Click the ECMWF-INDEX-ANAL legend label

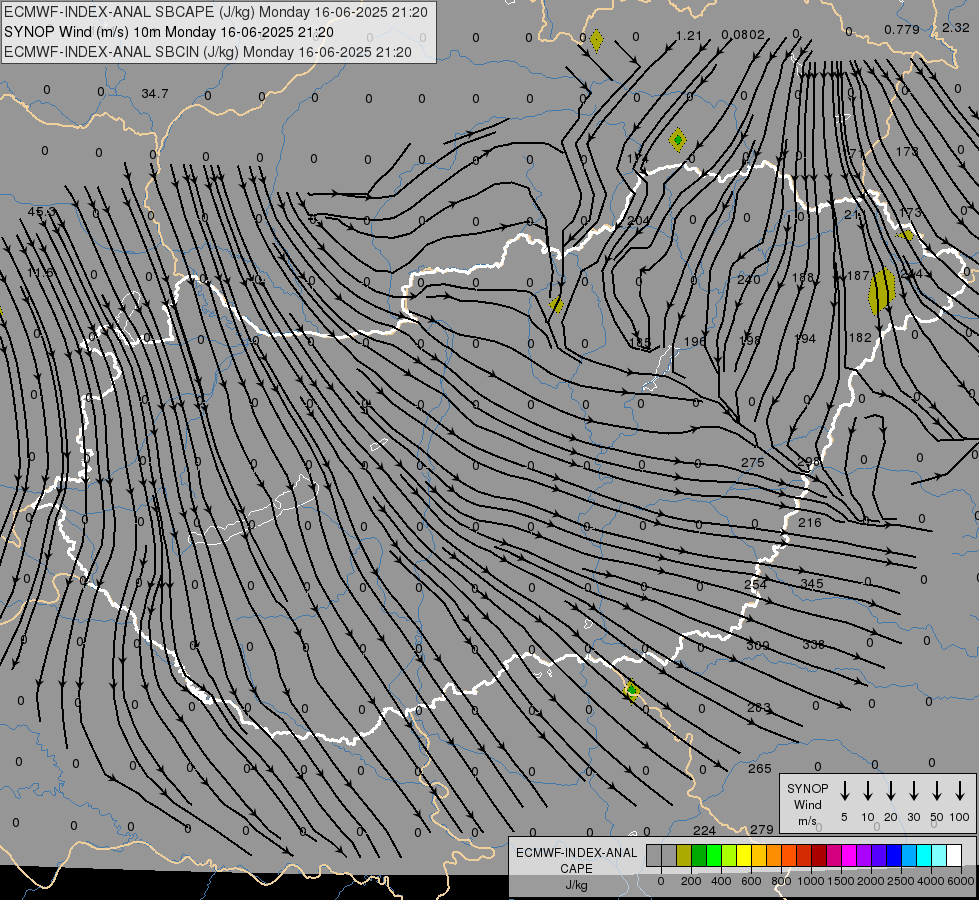point(577,853)
